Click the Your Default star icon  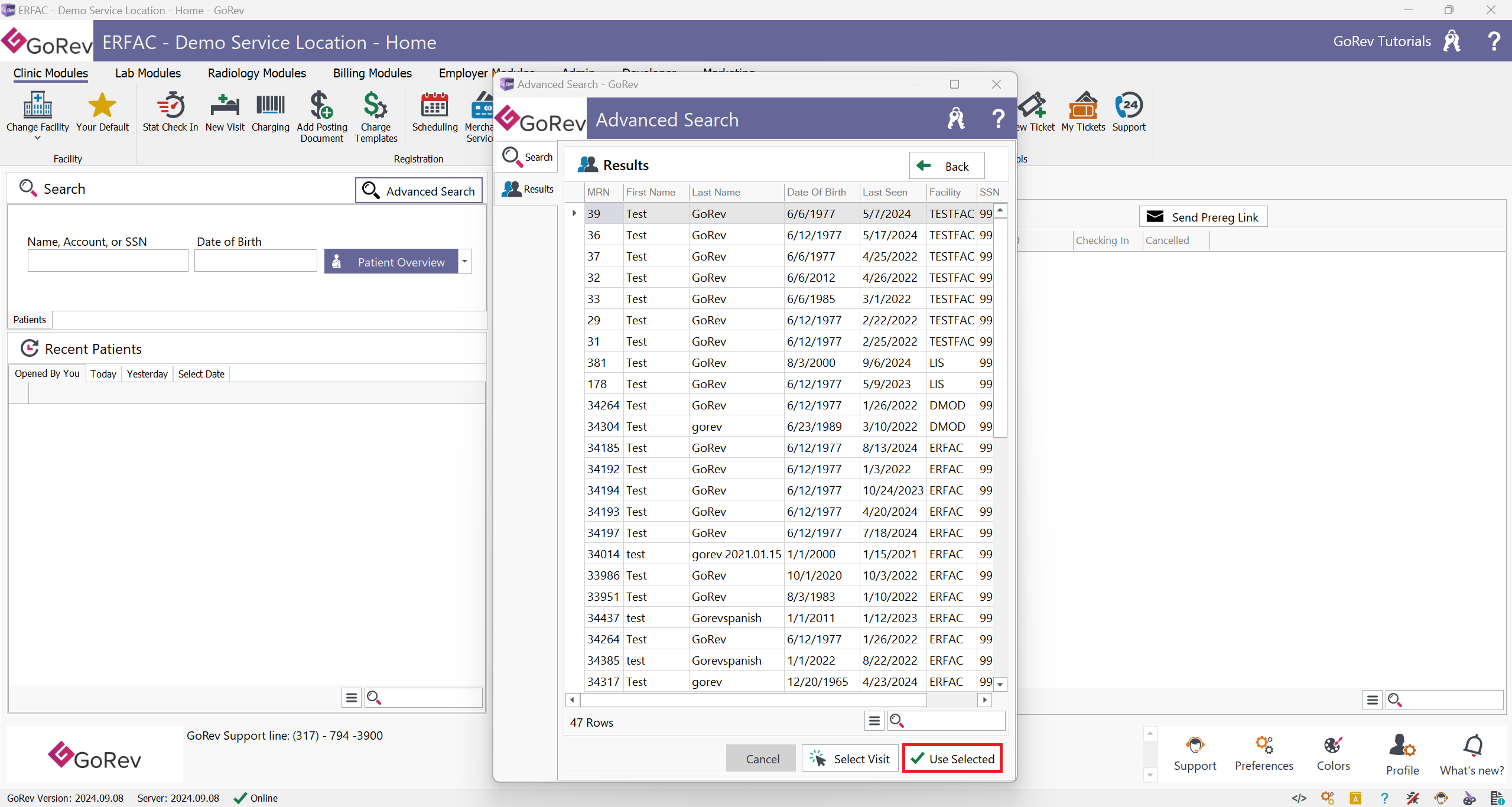click(102, 105)
